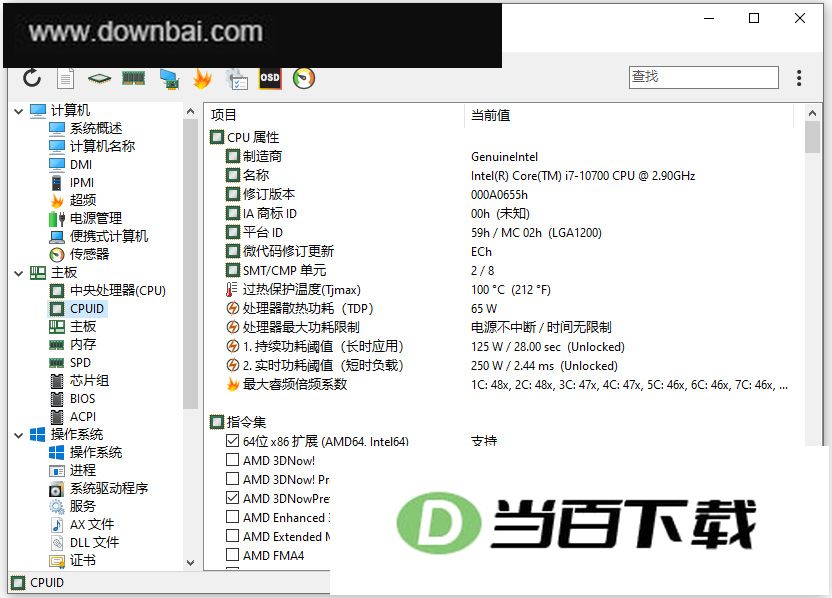Viewport: 832px width, 598px height.
Task: Open 内存 memory item in tree
Action: pyautogui.click(x=83, y=345)
